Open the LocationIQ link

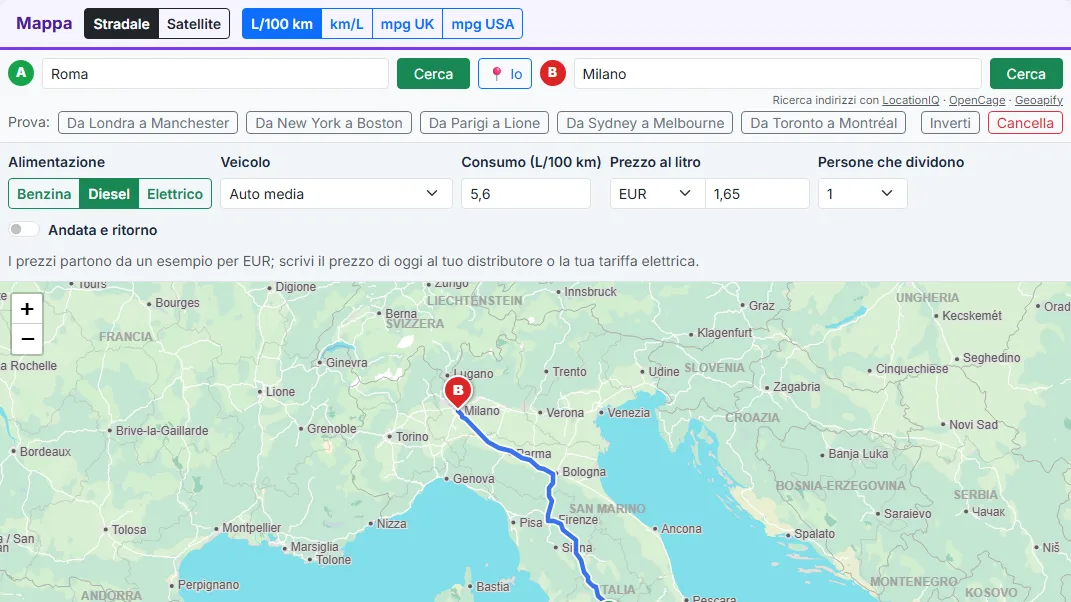click(910, 100)
